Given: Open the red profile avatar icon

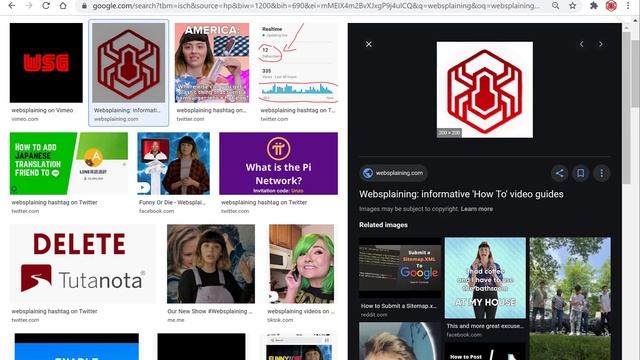Looking at the screenshot, I should (611, 6).
